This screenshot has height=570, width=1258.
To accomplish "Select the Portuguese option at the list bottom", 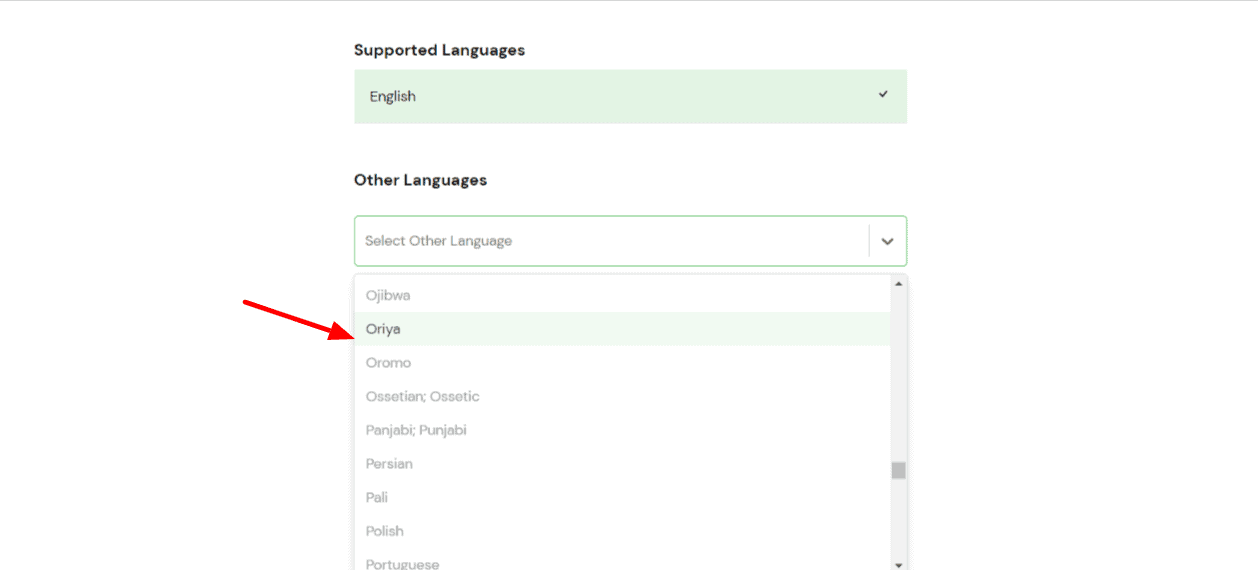I will 402,564.
